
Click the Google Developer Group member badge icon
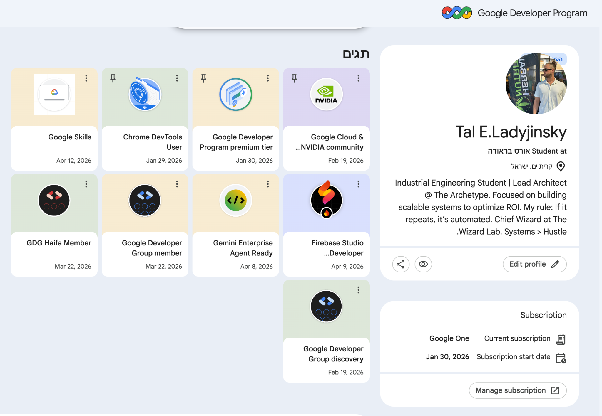click(x=145, y=200)
